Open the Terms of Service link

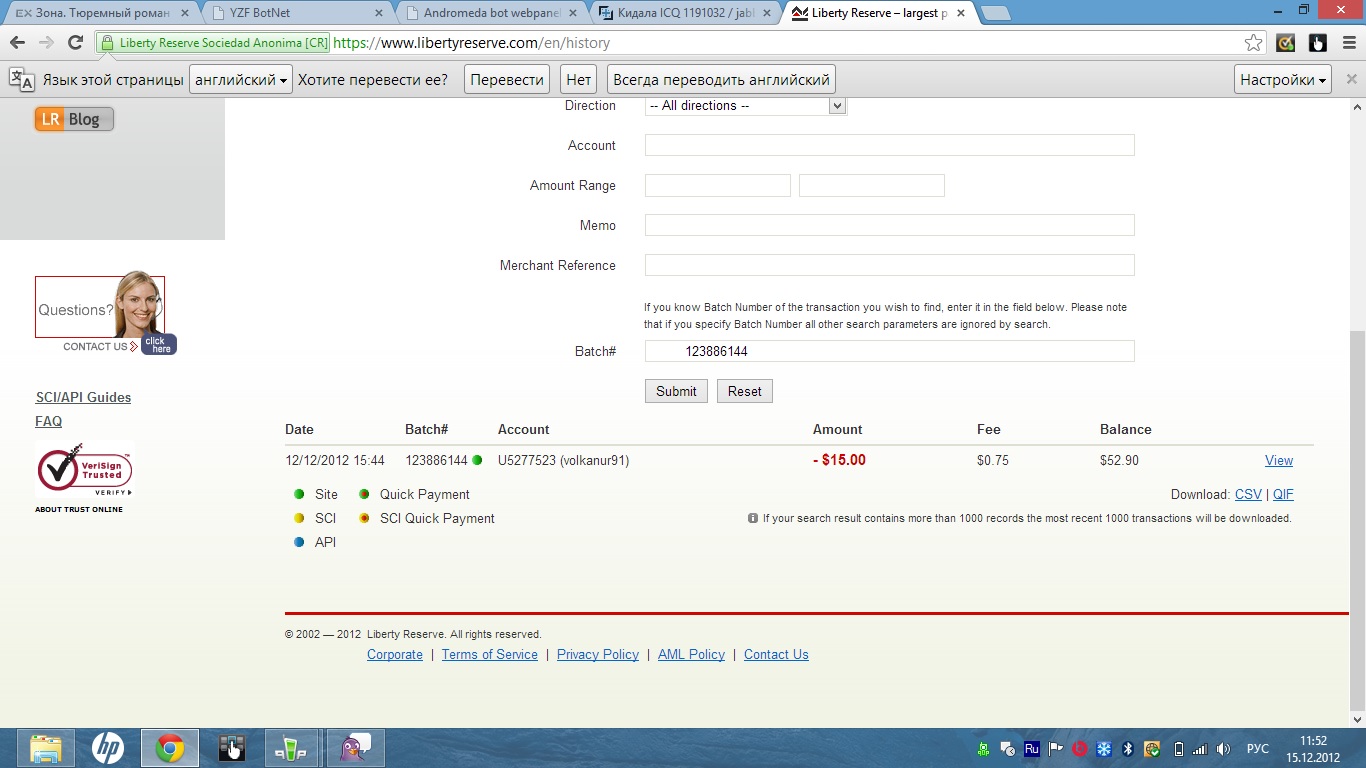click(490, 654)
